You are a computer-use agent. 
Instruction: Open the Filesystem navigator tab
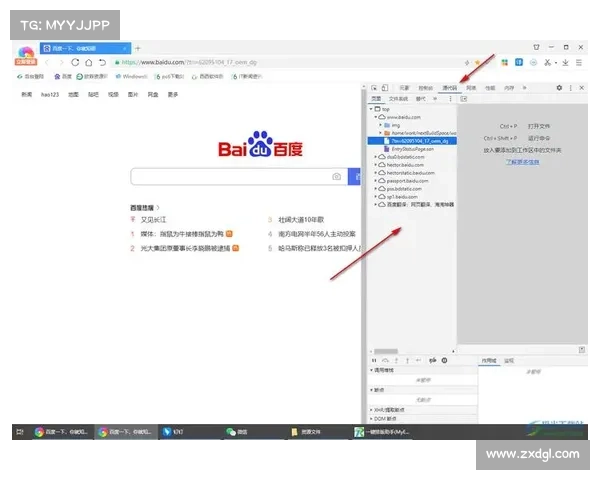tap(398, 99)
